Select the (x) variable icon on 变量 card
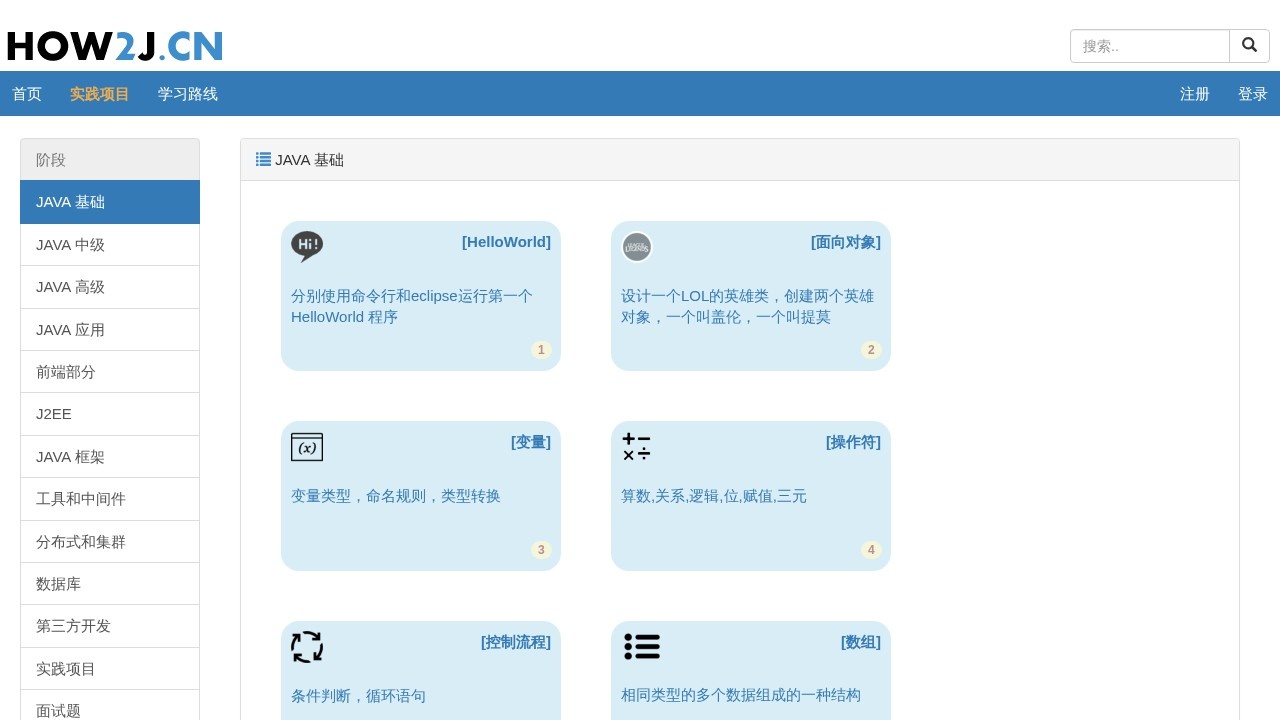Image resolution: width=1280 pixels, height=720 pixels. click(x=307, y=447)
